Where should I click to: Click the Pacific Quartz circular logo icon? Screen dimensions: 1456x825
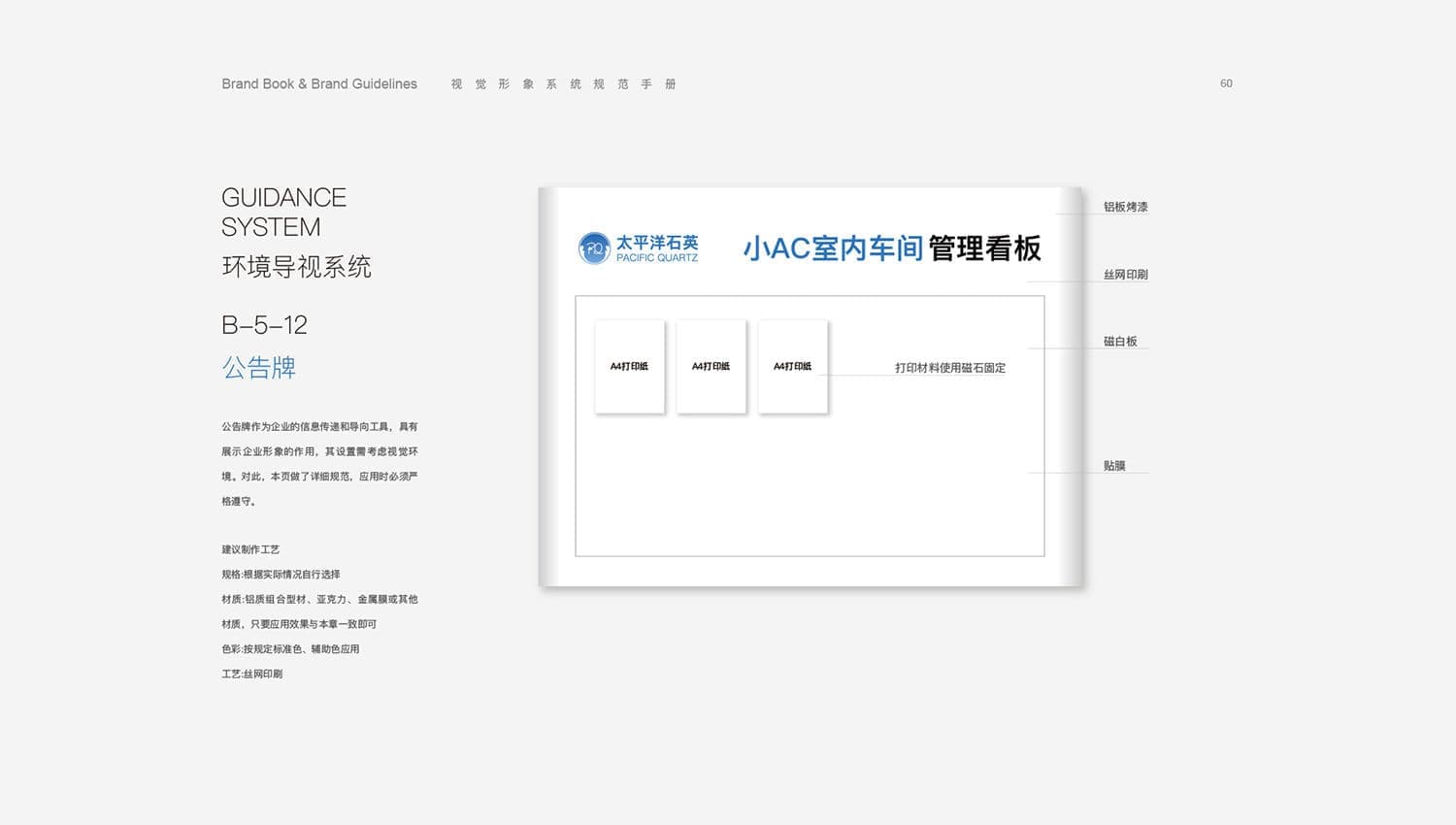pyautogui.click(x=594, y=248)
